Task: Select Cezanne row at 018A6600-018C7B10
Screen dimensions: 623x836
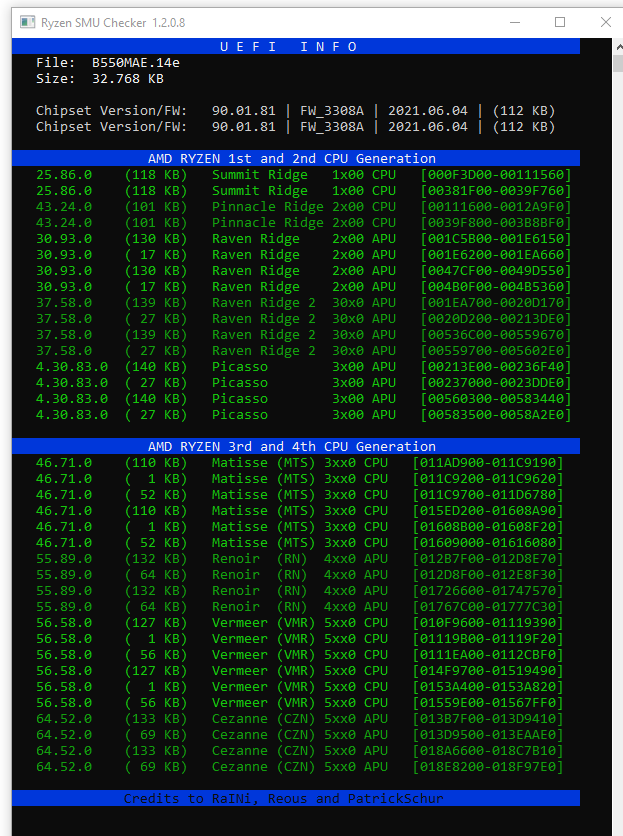Action: click(300, 751)
